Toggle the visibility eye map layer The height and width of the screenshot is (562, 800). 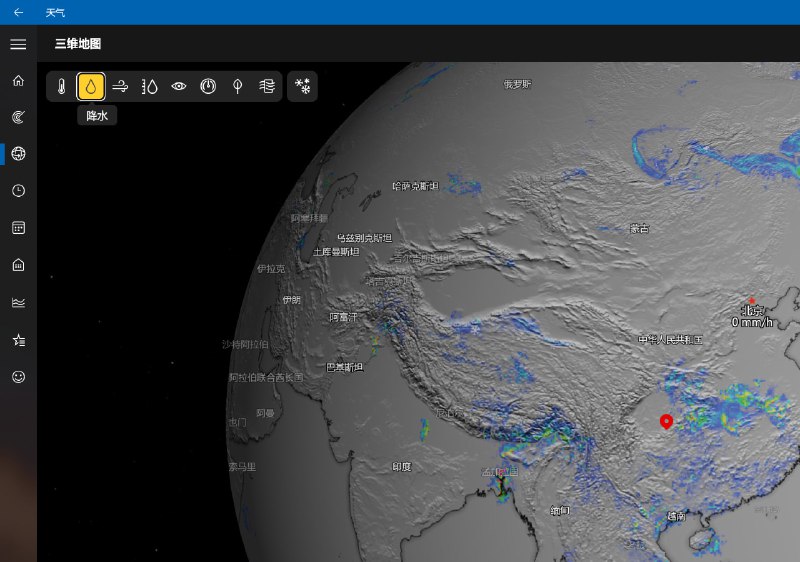[x=179, y=87]
